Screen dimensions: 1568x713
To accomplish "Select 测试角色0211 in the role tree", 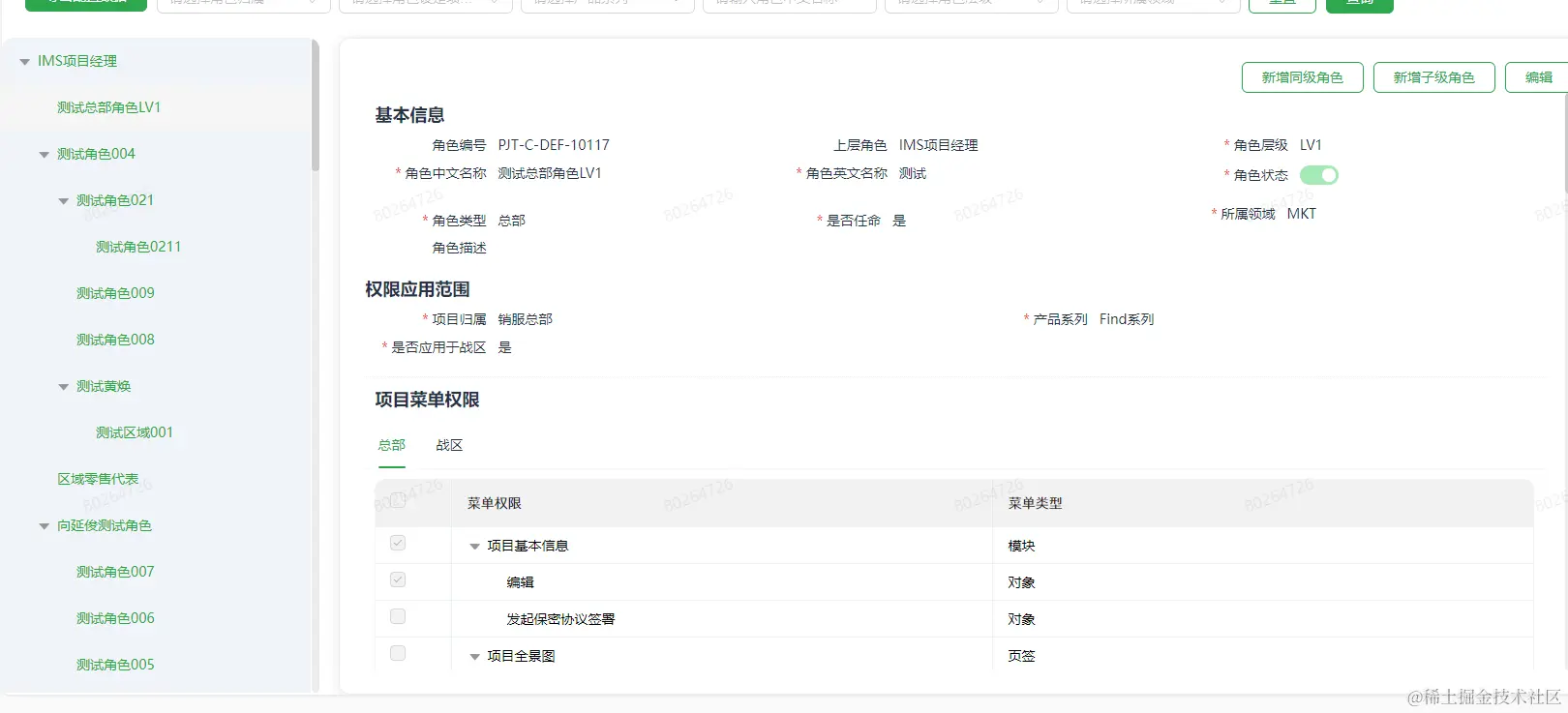I will pos(138,247).
